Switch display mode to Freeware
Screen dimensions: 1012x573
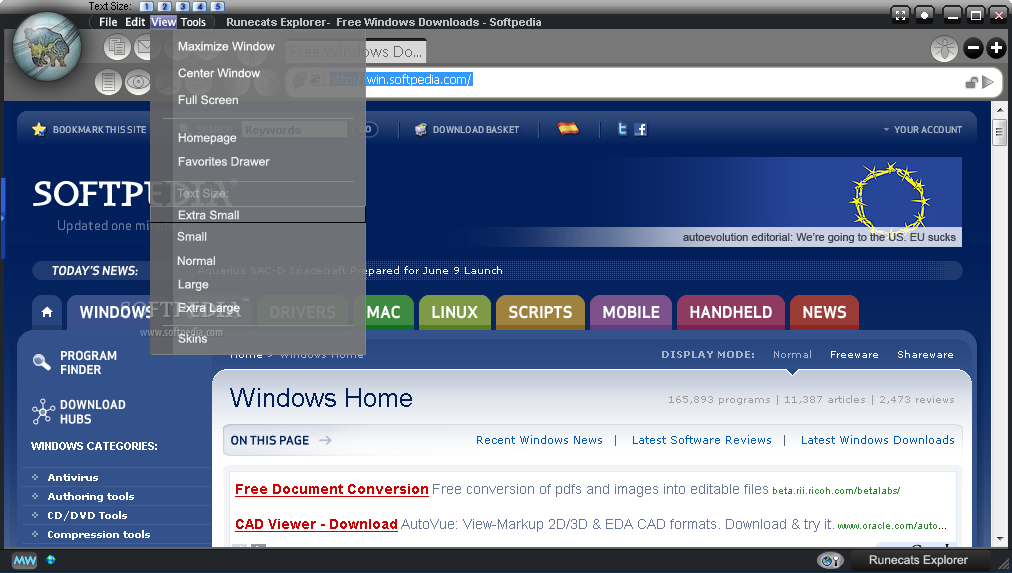click(x=854, y=354)
